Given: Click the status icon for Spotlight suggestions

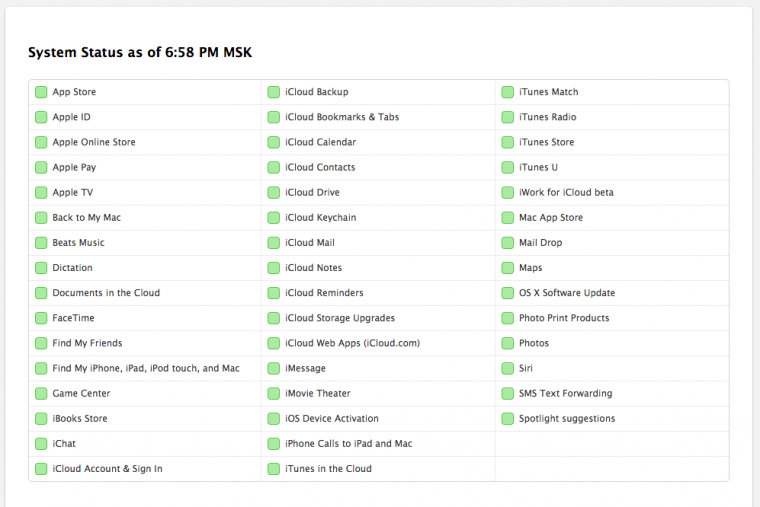Looking at the screenshot, I should point(507,419).
